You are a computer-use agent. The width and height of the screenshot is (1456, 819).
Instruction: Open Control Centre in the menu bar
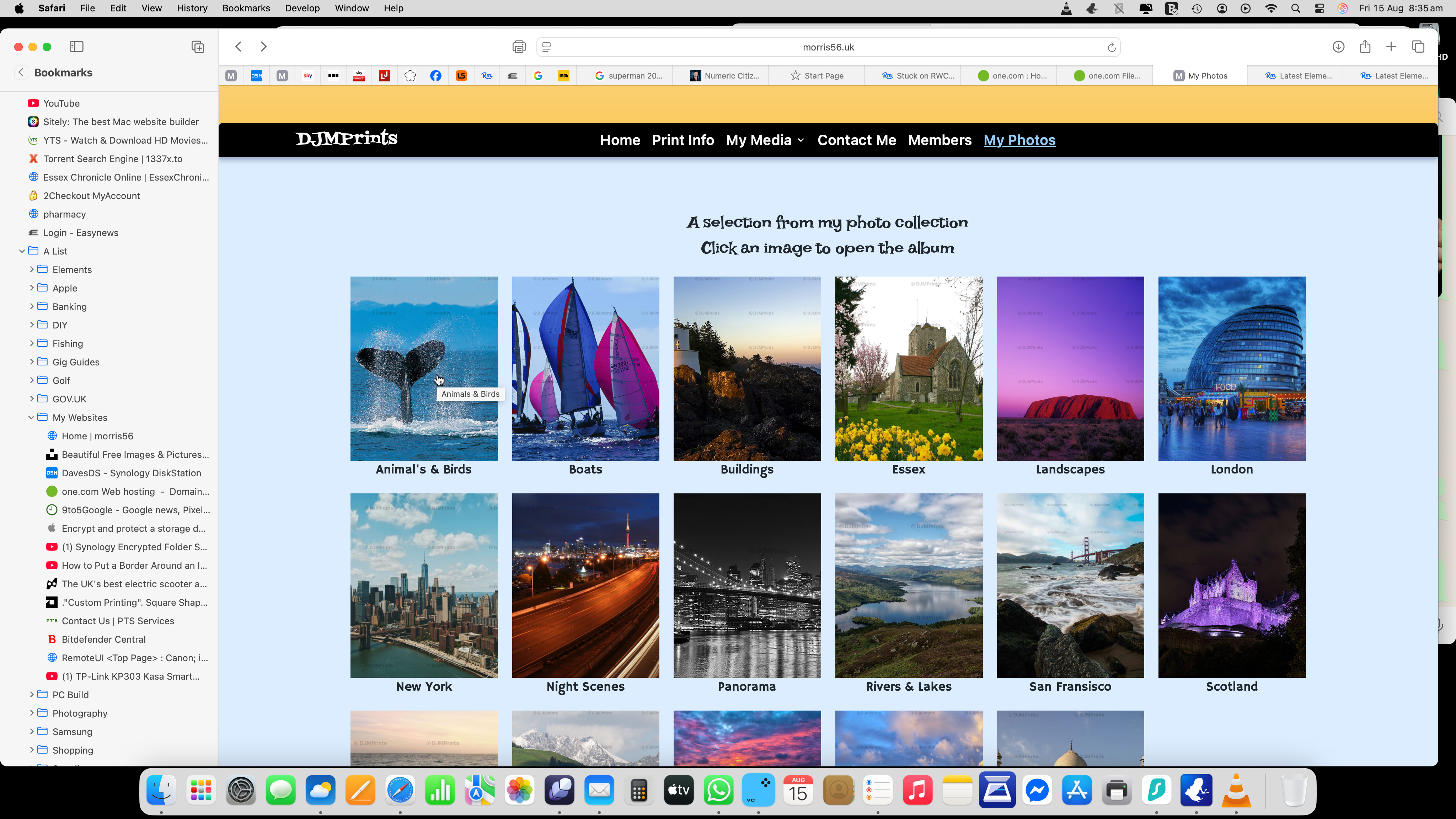click(1319, 9)
